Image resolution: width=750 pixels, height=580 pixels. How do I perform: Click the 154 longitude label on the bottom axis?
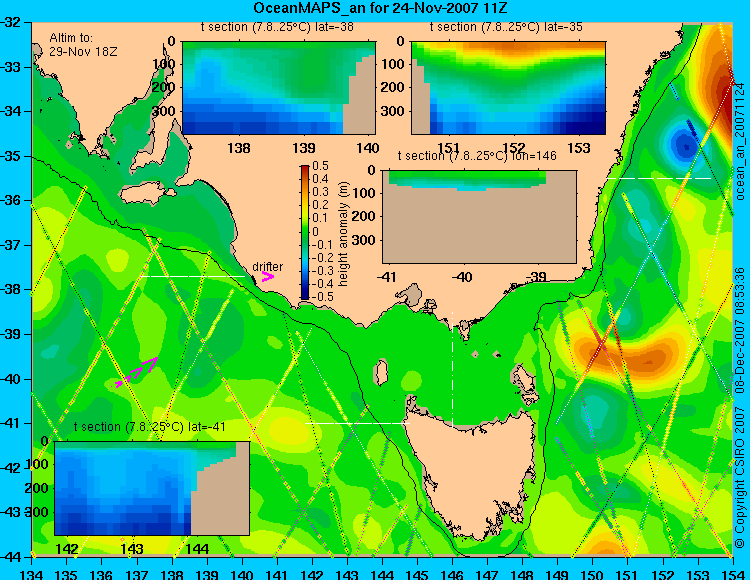pos(732,574)
